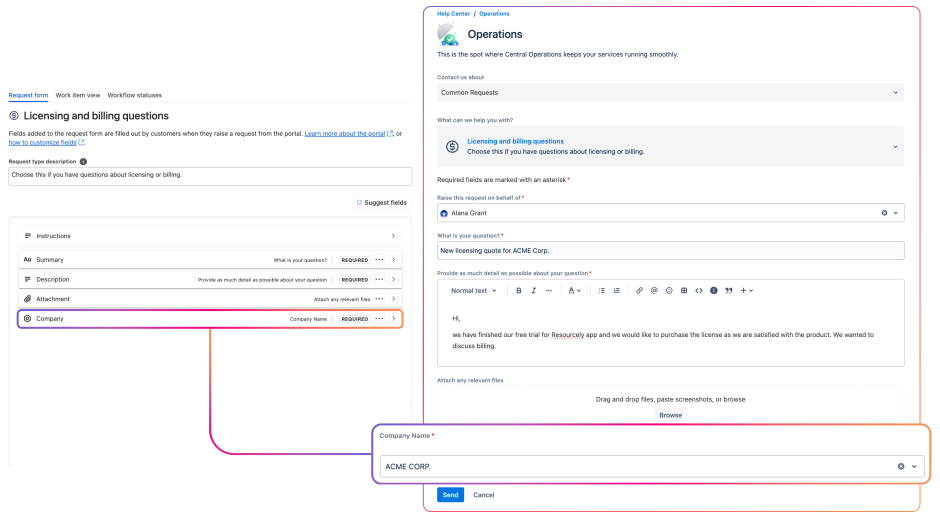The height and width of the screenshot is (519, 940).
Task: Open the 'Contact us about' Common Requests dropdown
Action: click(670, 92)
